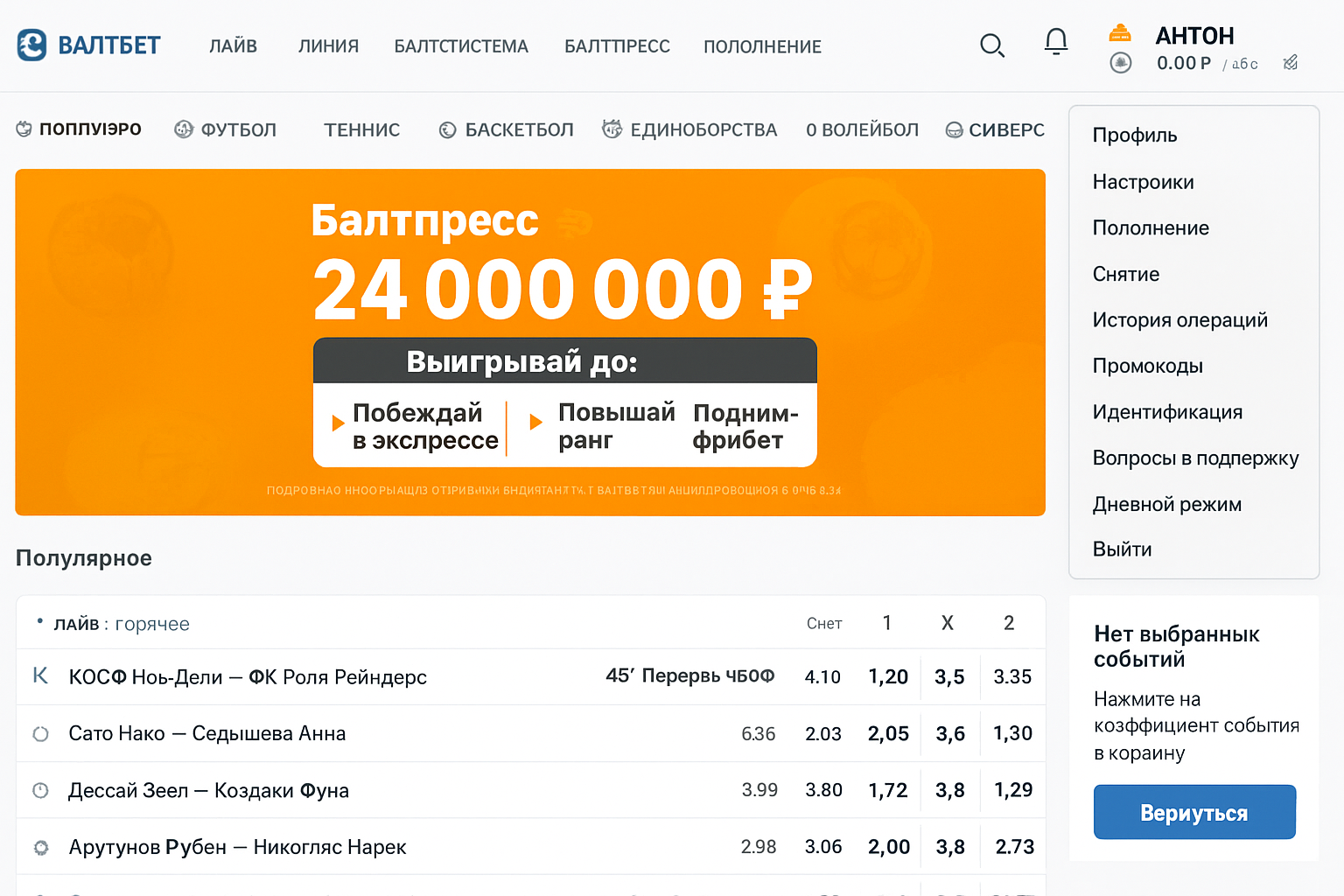Click the ВАЛТБЕТ logo
This screenshot has width=1344, height=896.
point(87,45)
